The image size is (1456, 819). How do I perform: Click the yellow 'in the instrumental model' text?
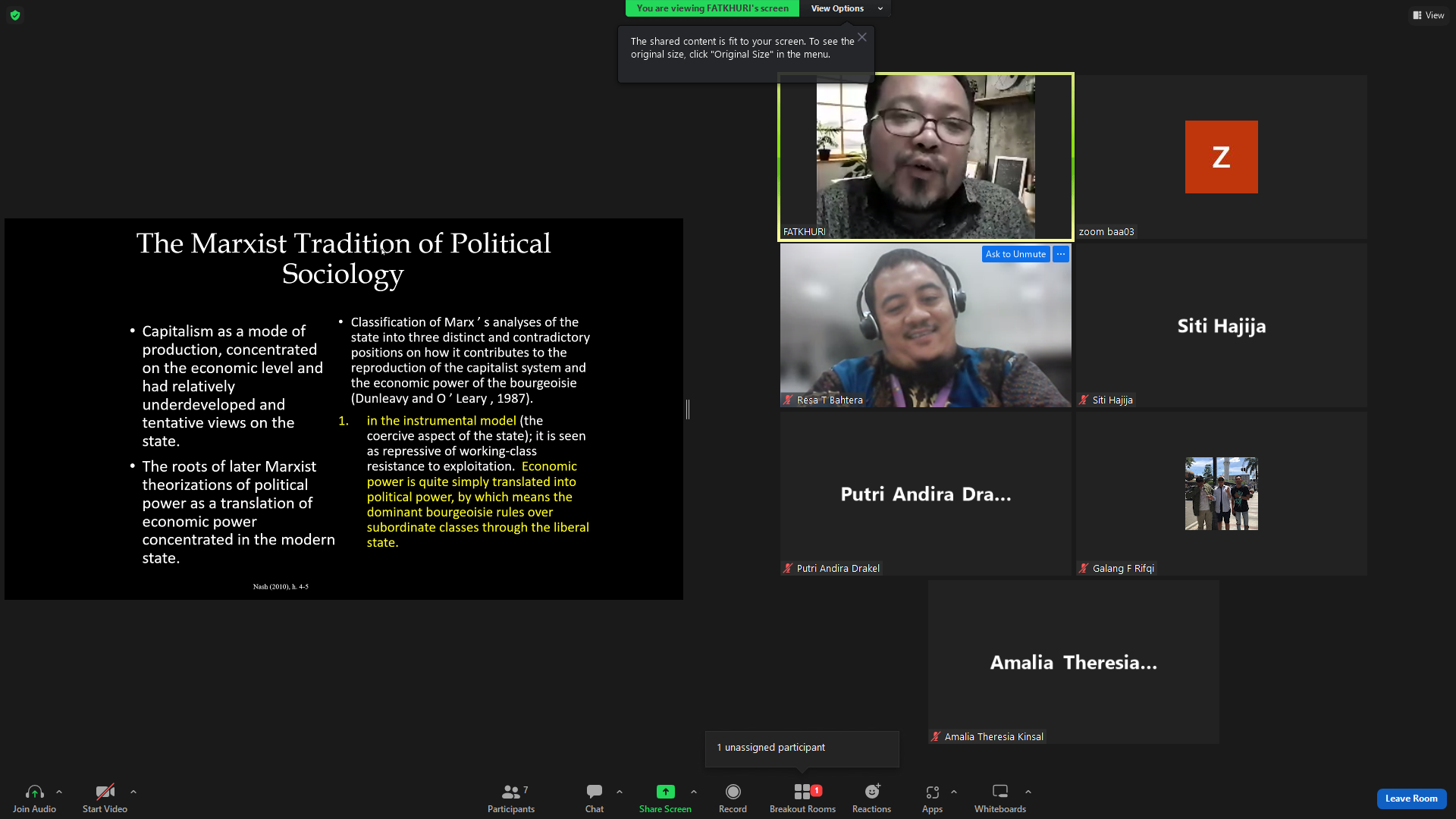click(441, 421)
